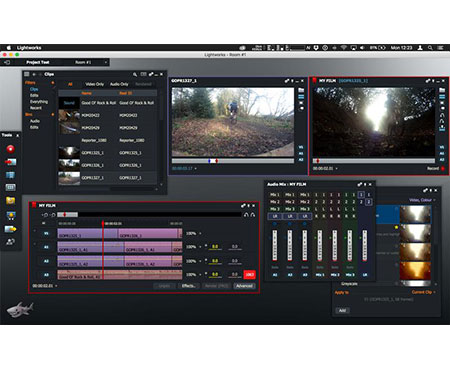Screen dimensions: 450x370
Task: Open the Video, Colour category dropdown
Action: 422,200
